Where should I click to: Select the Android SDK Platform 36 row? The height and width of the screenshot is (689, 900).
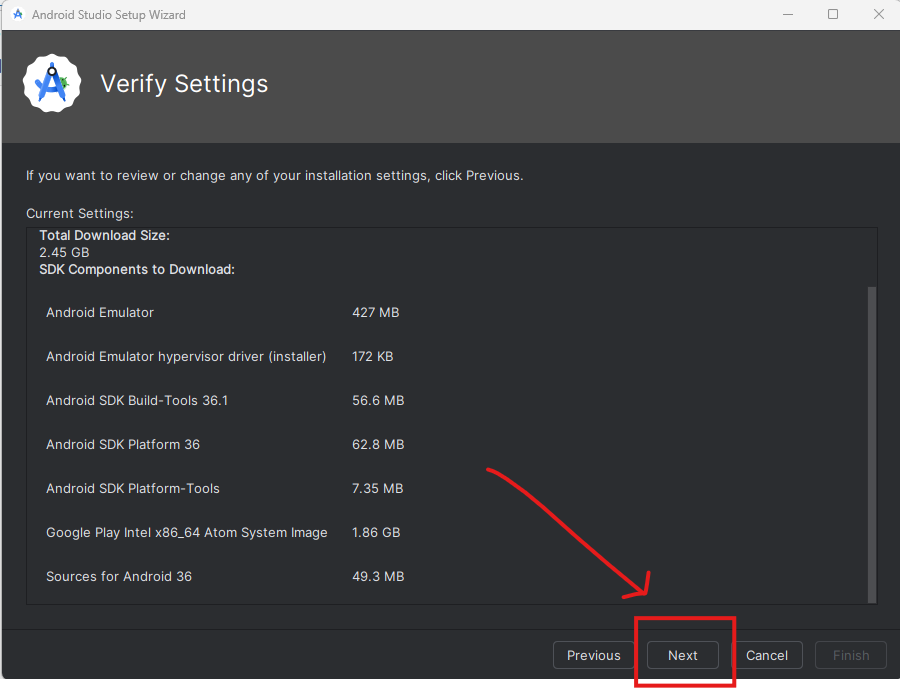(x=123, y=445)
